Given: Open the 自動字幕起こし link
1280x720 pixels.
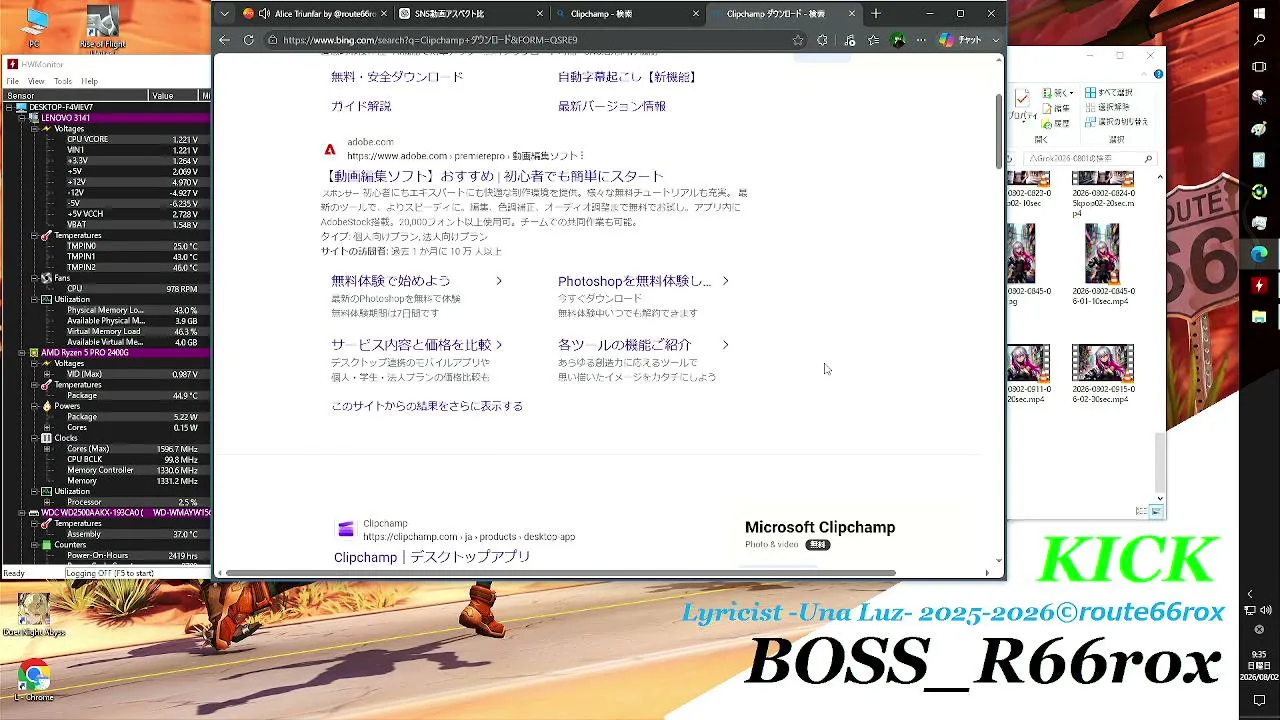Looking at the screenshot, I should (627, 77).
